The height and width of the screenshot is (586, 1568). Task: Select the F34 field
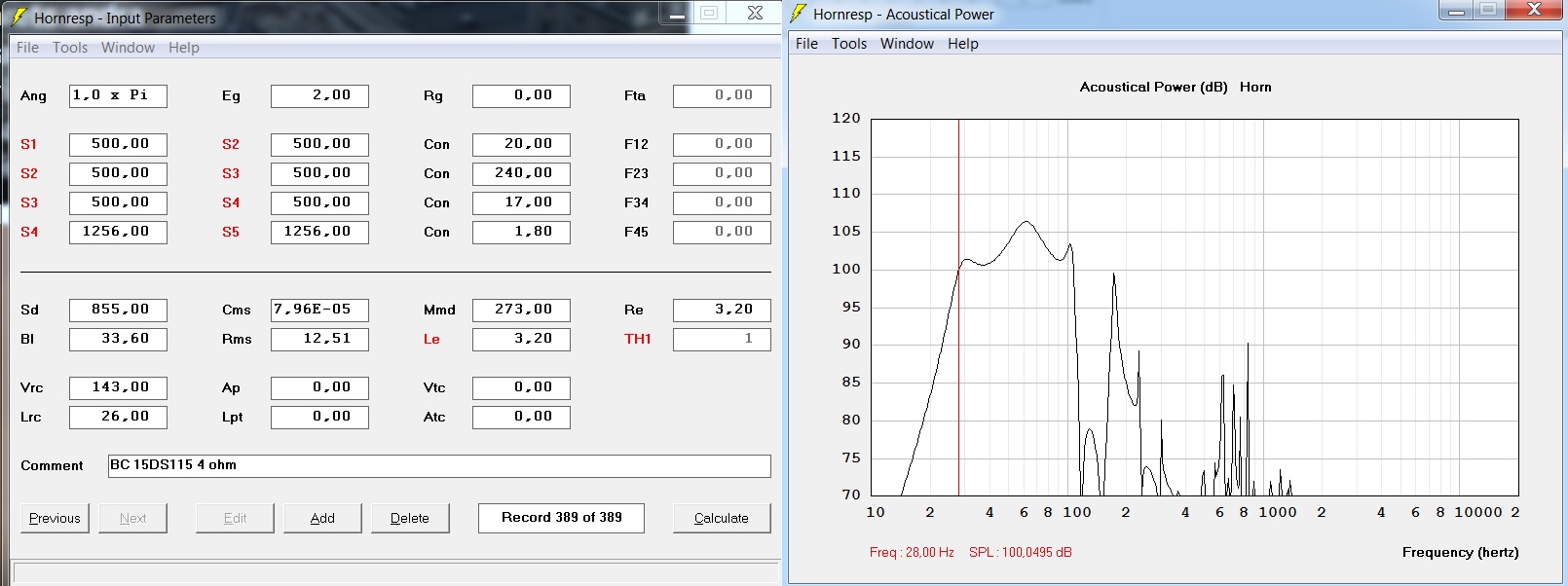722,202
